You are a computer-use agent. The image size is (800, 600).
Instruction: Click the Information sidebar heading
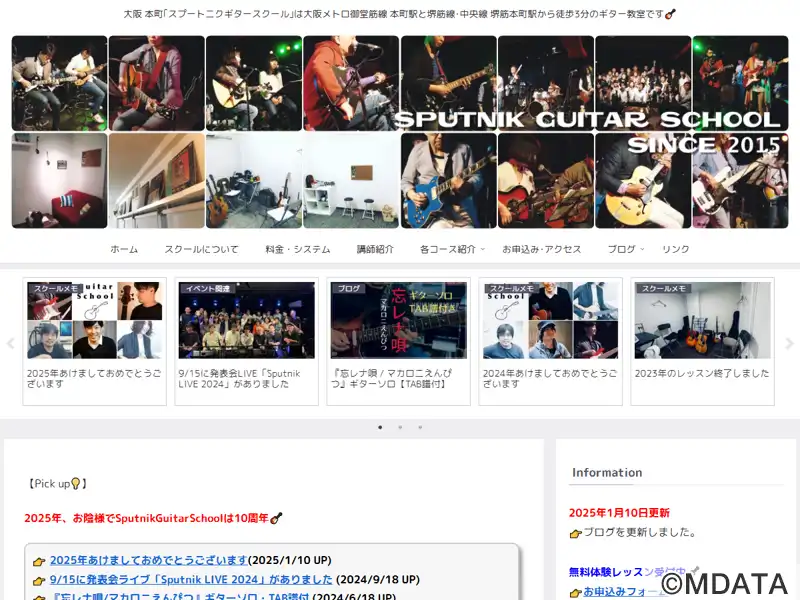[607, 472]
